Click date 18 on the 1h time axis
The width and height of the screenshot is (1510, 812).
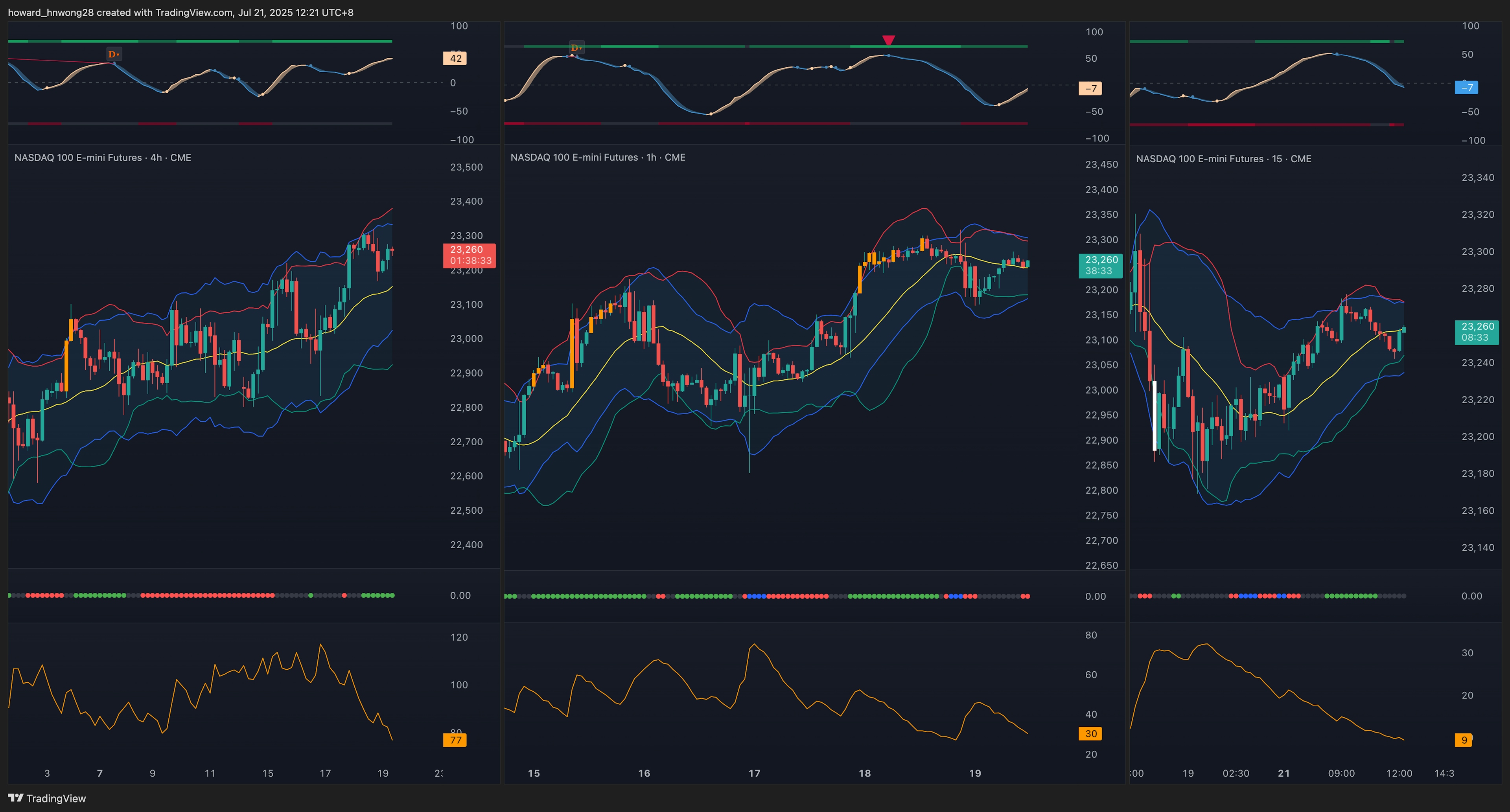pos(865,773)
